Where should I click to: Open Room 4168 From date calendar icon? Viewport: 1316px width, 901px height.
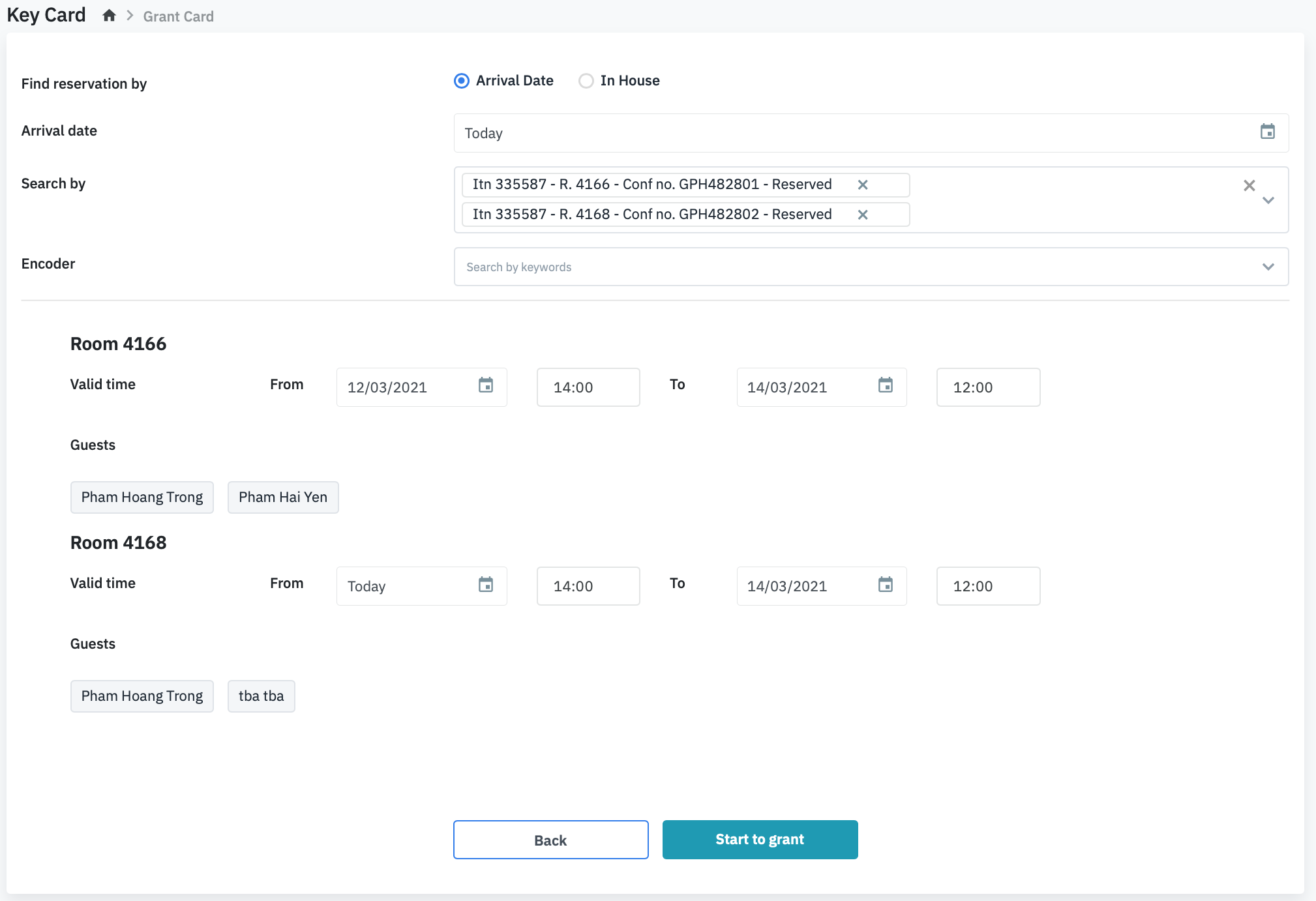(x=486, y=584)
